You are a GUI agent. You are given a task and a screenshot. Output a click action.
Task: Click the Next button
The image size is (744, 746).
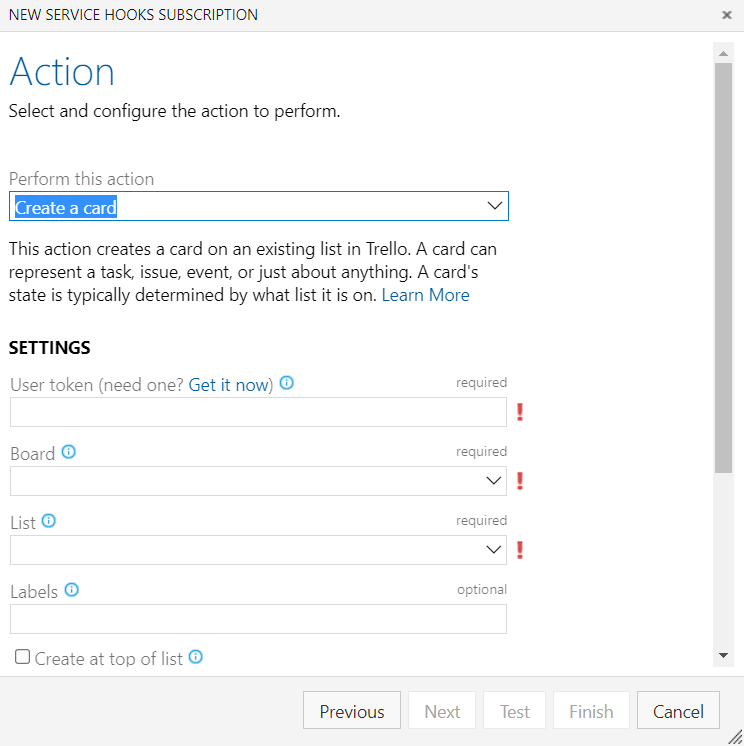pyautogui.click(x=442, y=711)
